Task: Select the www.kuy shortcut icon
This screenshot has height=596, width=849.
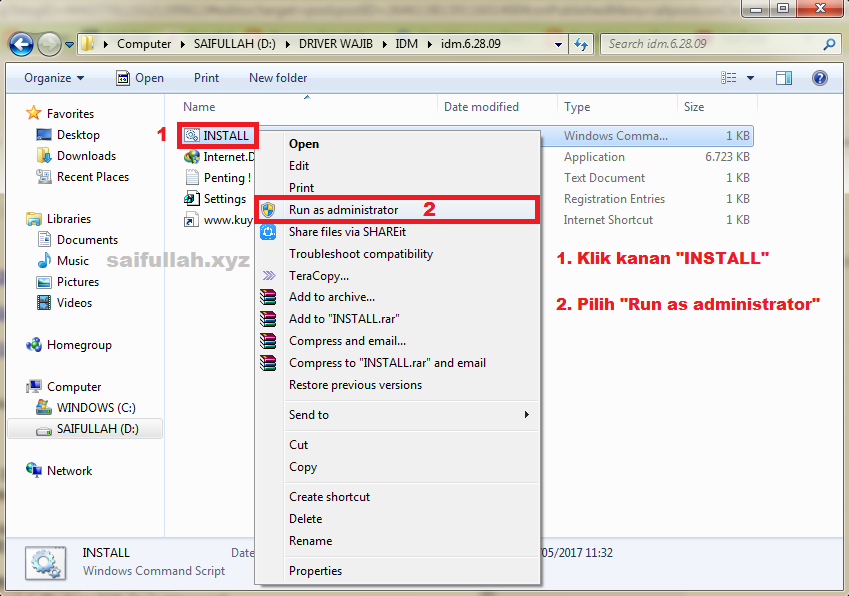Action: pyautogui.click(x=192, y=220)
